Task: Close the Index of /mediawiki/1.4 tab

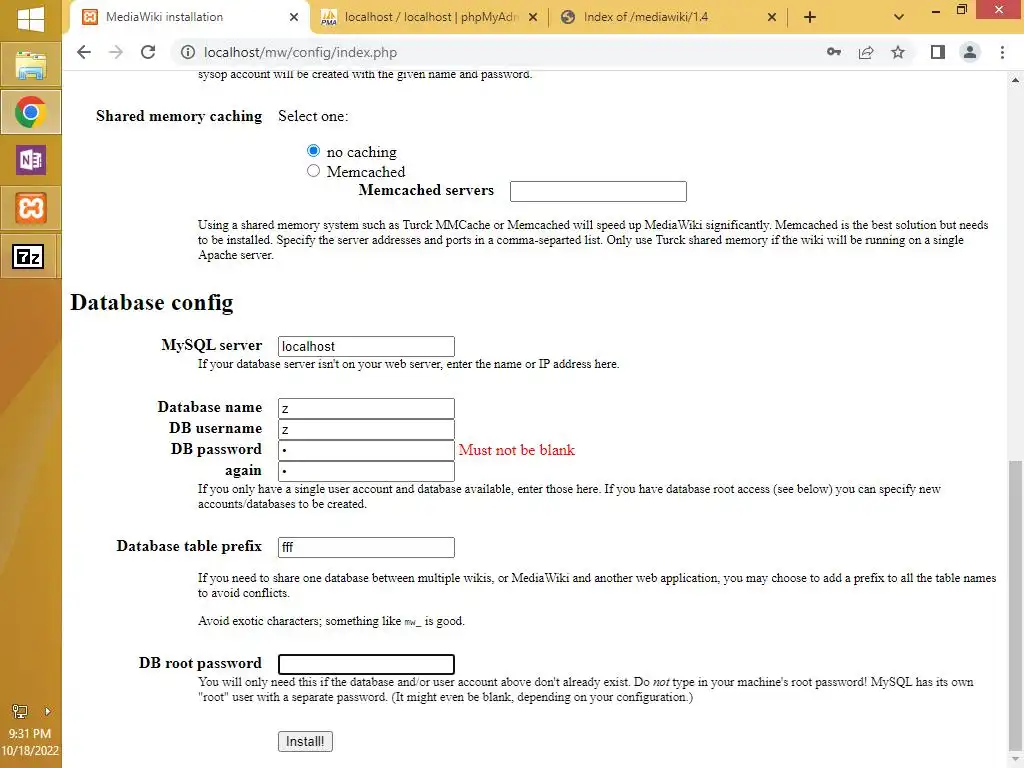Action: [x=772, y=17]
